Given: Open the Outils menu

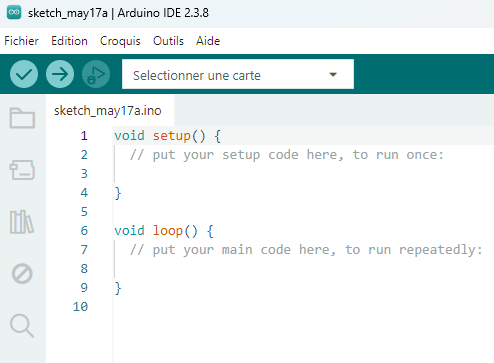Looking at the screenshot, I should click(x=168, y=41).
